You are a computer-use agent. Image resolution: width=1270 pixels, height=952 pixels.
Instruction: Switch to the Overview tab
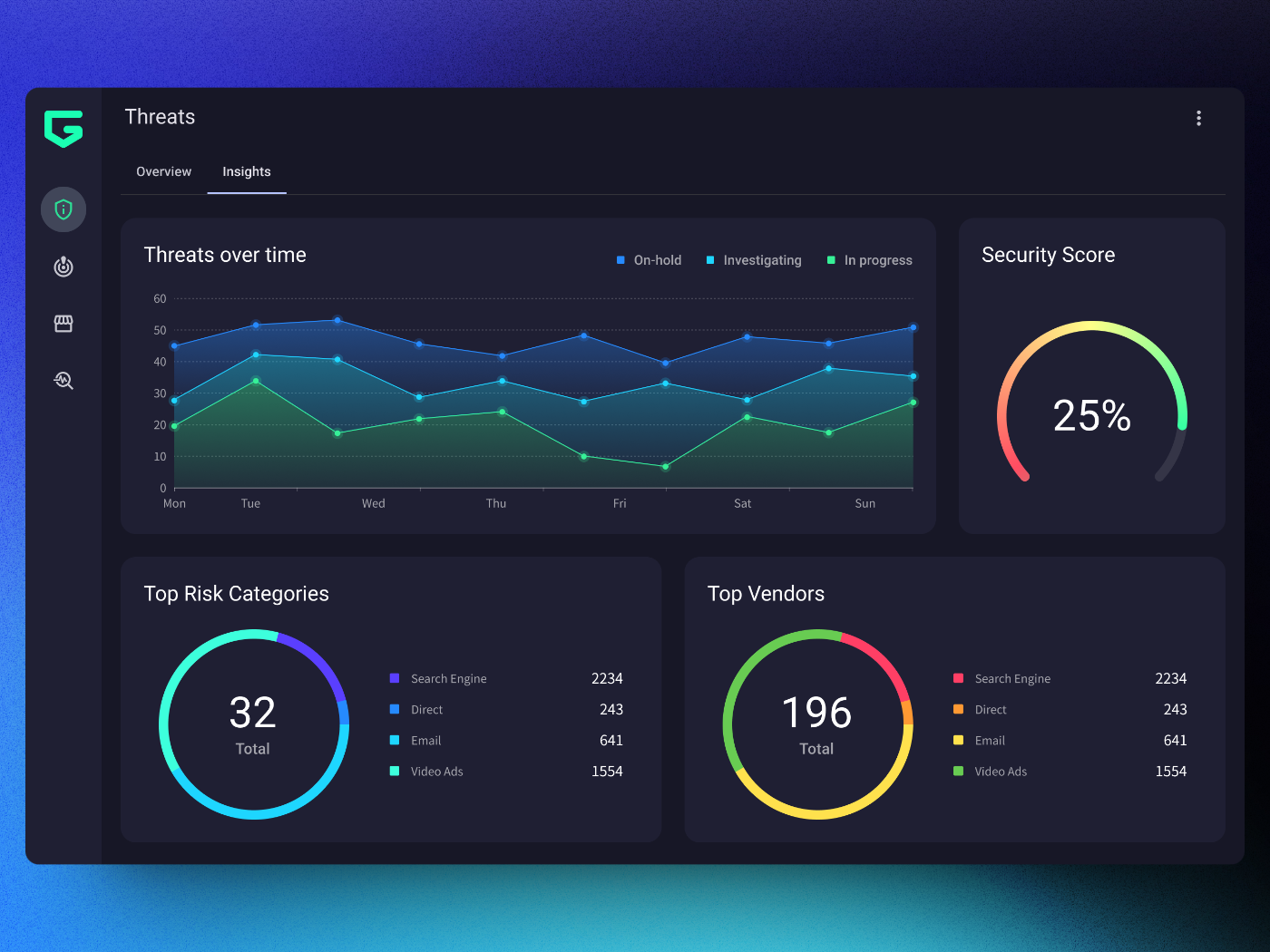coord(163,171)
